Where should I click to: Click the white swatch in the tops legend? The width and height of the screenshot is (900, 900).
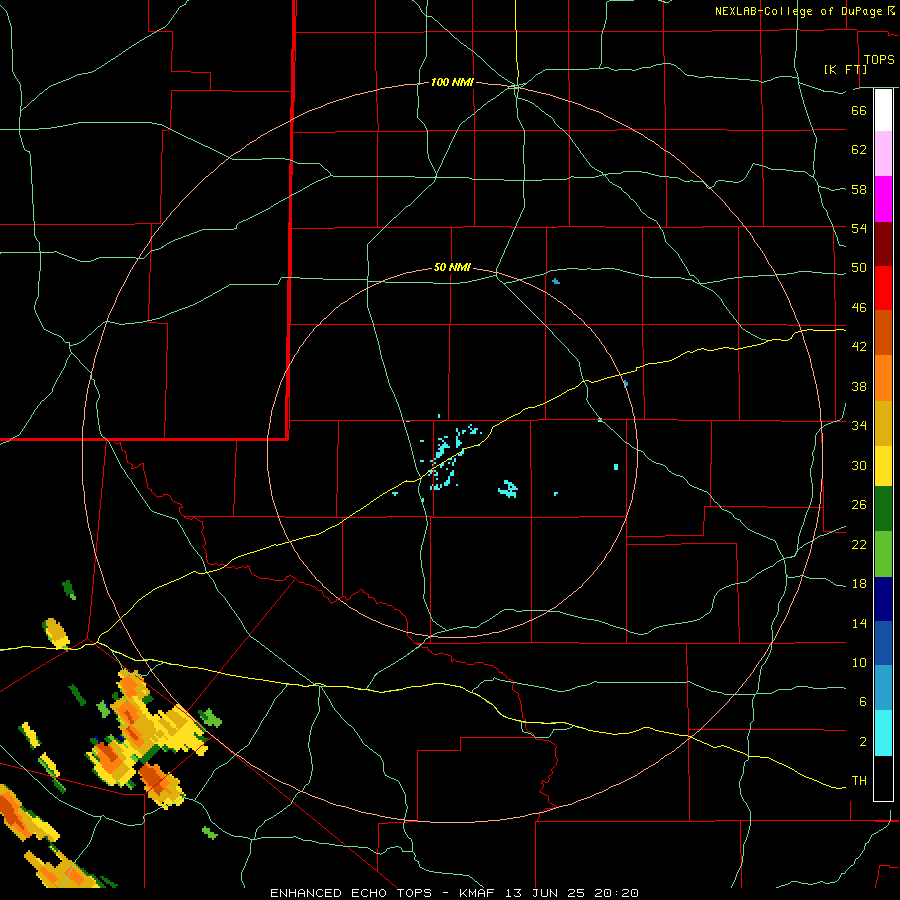coord(883,110)
